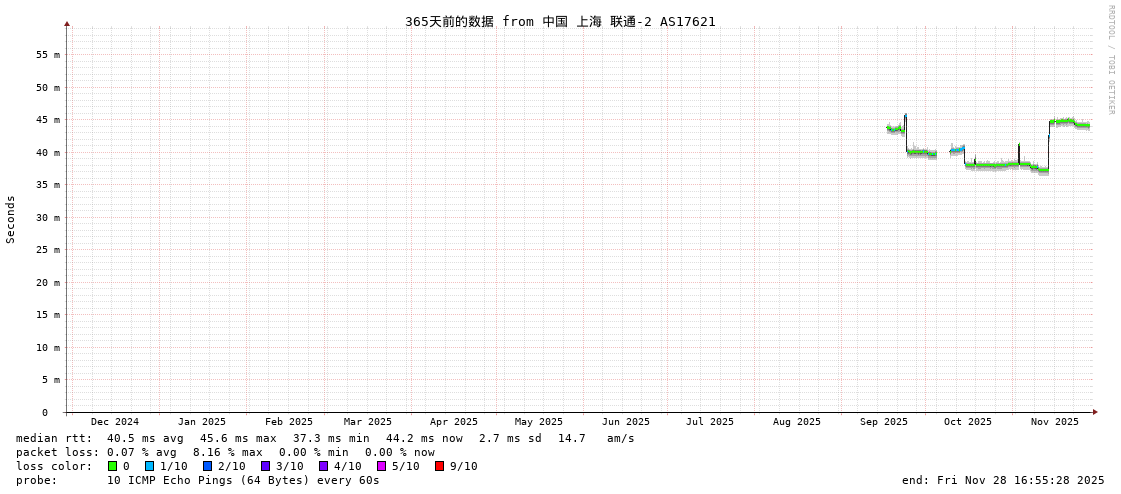Click the blue 2/10 loss swatch
The width and height of the screenshot is (1121, 494).
click(x=207, y=466)
